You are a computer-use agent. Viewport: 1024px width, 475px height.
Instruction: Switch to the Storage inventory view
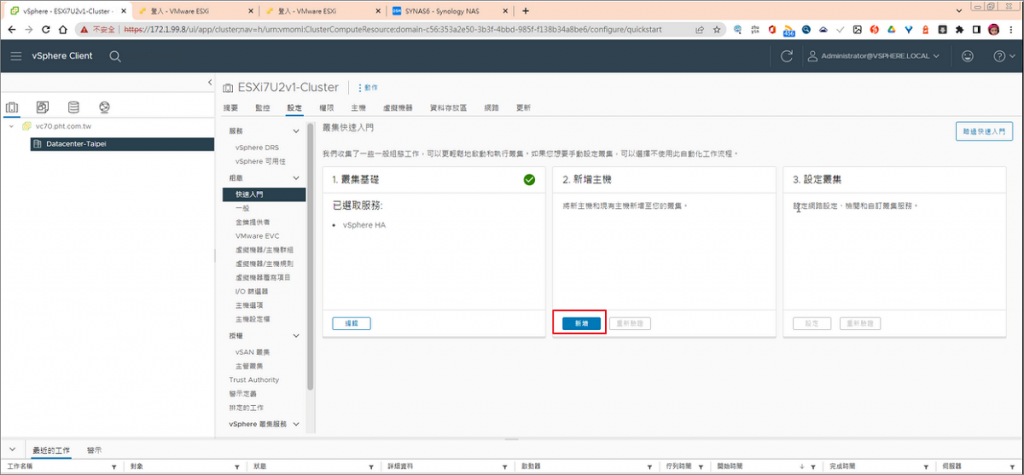[73, 107]
